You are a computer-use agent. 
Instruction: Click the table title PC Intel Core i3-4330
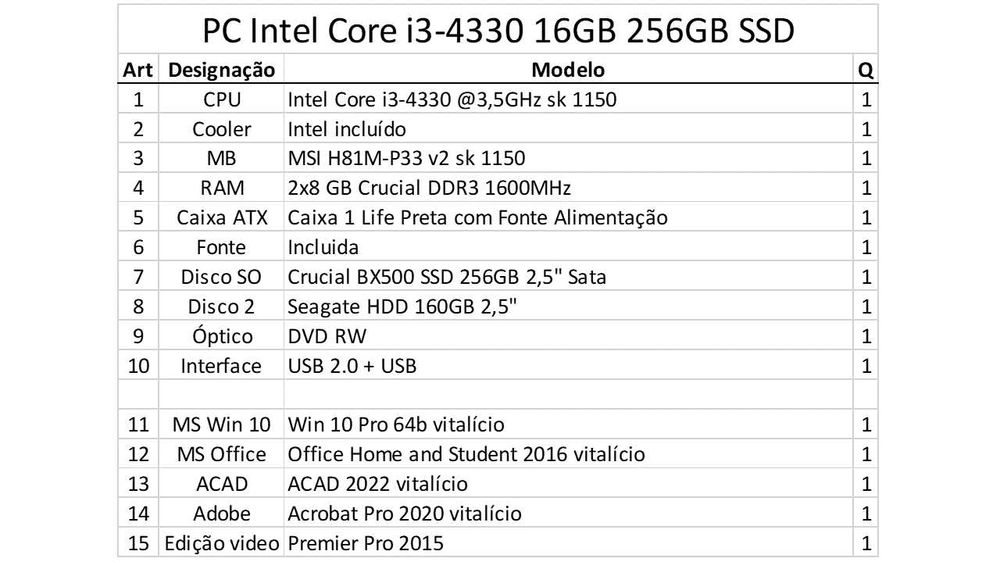(x=499, y=31)
